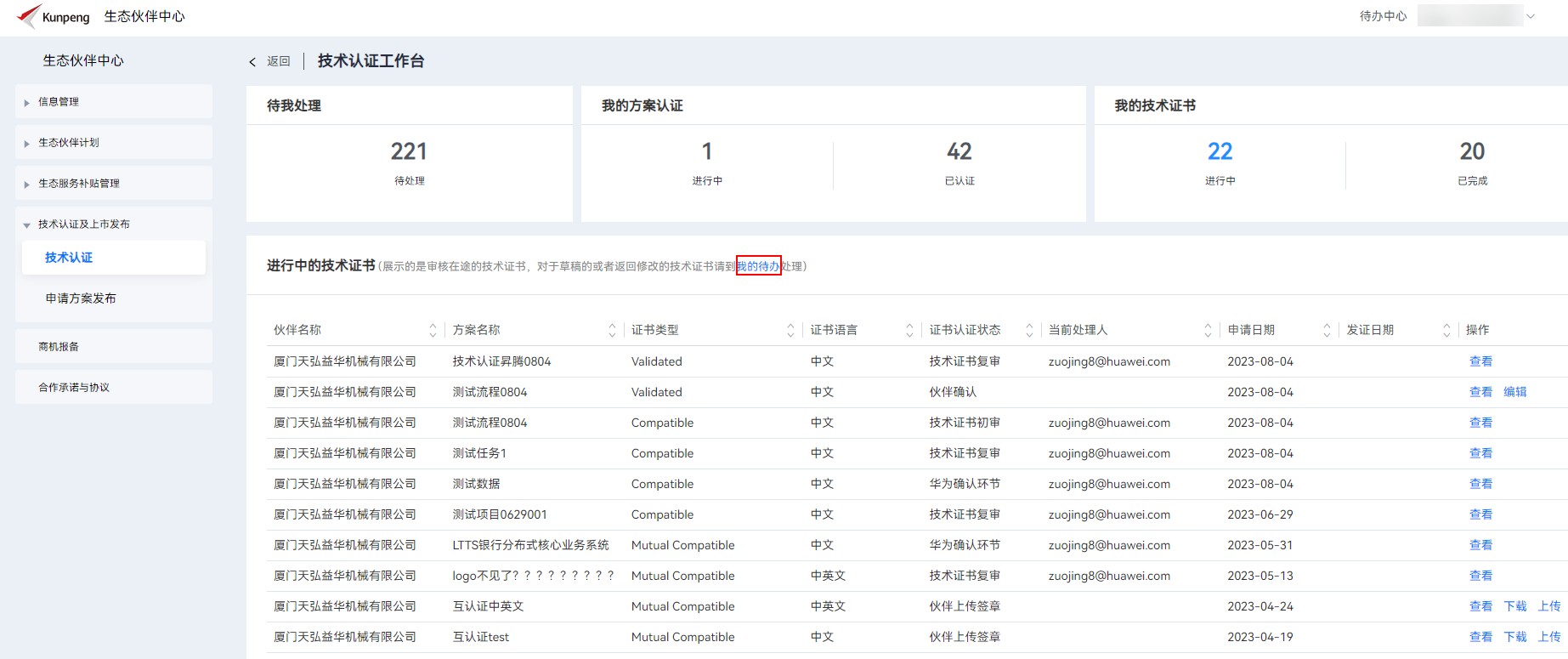The height and width of the screenshot is (659, 1568).
Task: Sort table by 证书认证状态 column arrows
Action: tap(1029, 330)
